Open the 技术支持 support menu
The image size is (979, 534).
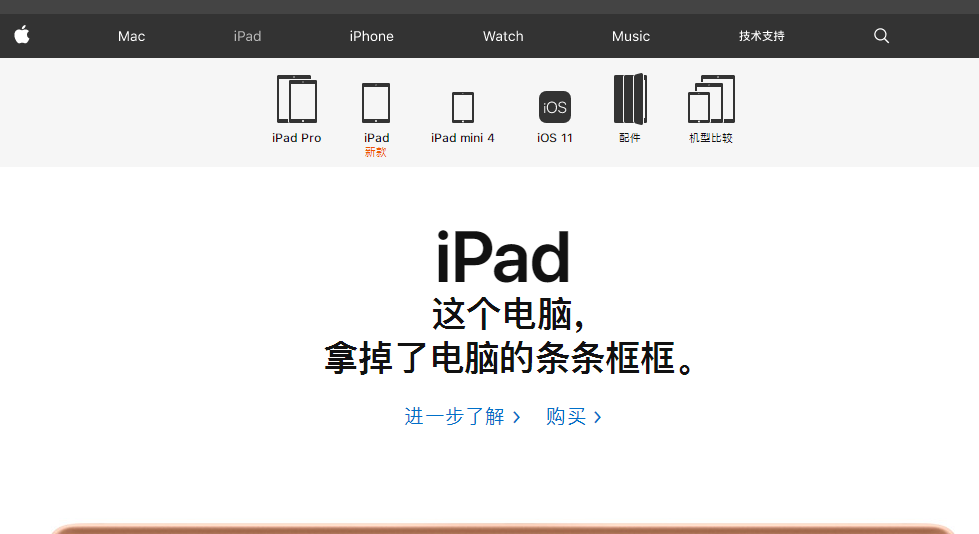tap(762, 36)
